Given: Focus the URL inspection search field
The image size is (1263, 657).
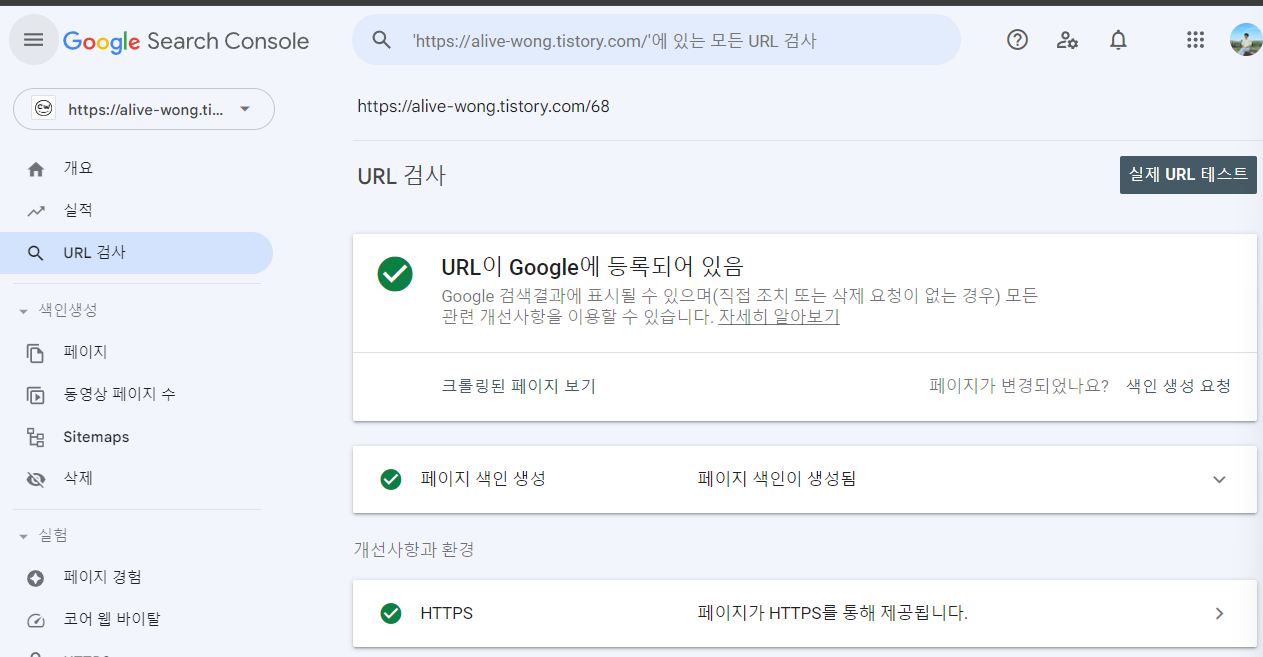Looking at the screenshot, I should 656,40.
